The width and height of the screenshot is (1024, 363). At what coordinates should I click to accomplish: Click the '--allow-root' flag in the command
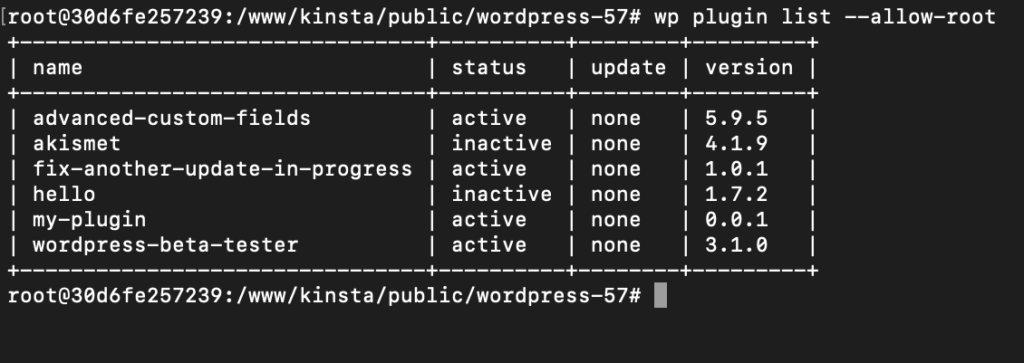920,16
